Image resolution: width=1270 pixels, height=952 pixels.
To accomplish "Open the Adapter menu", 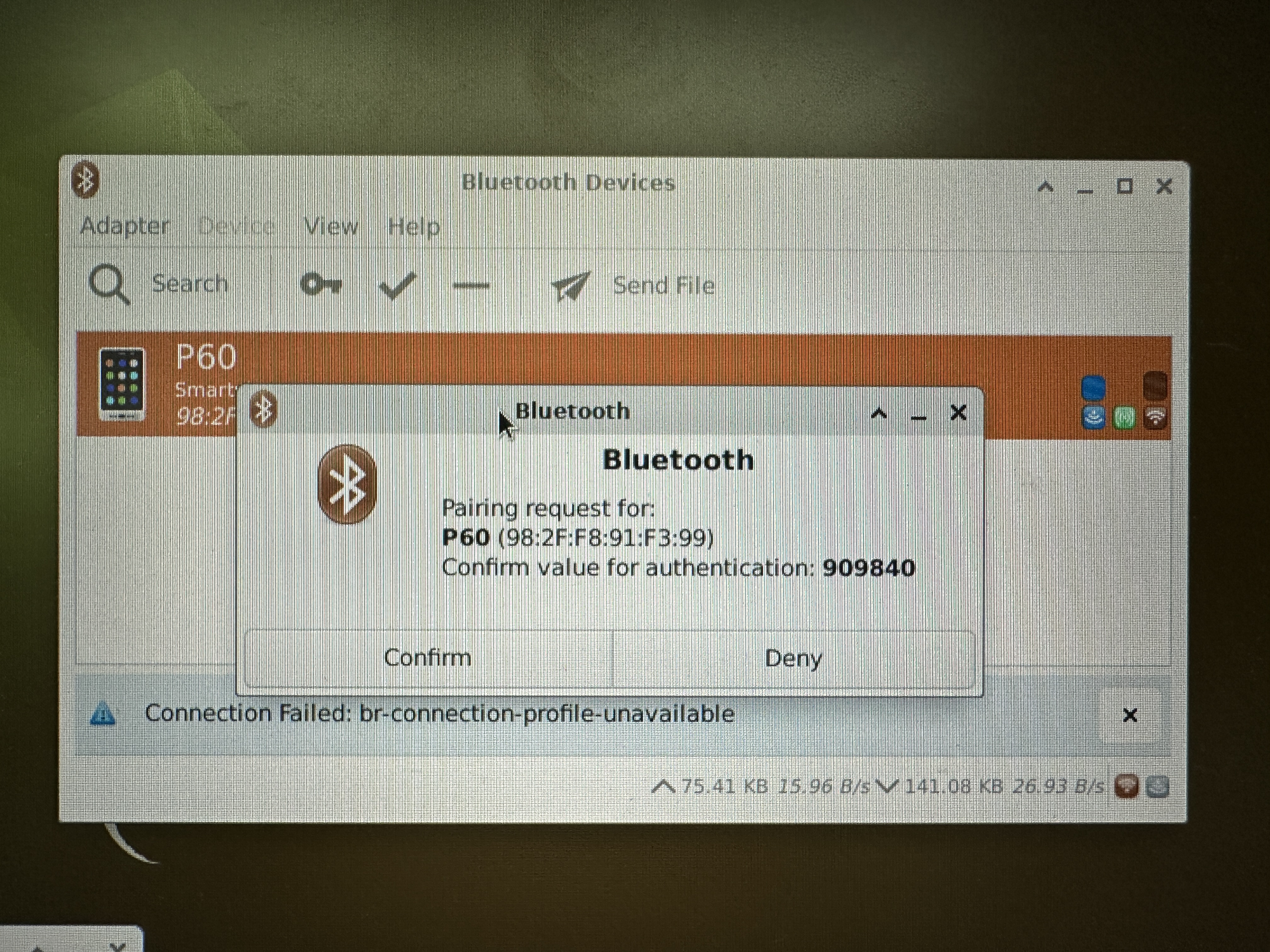I will tap(125, 226).
